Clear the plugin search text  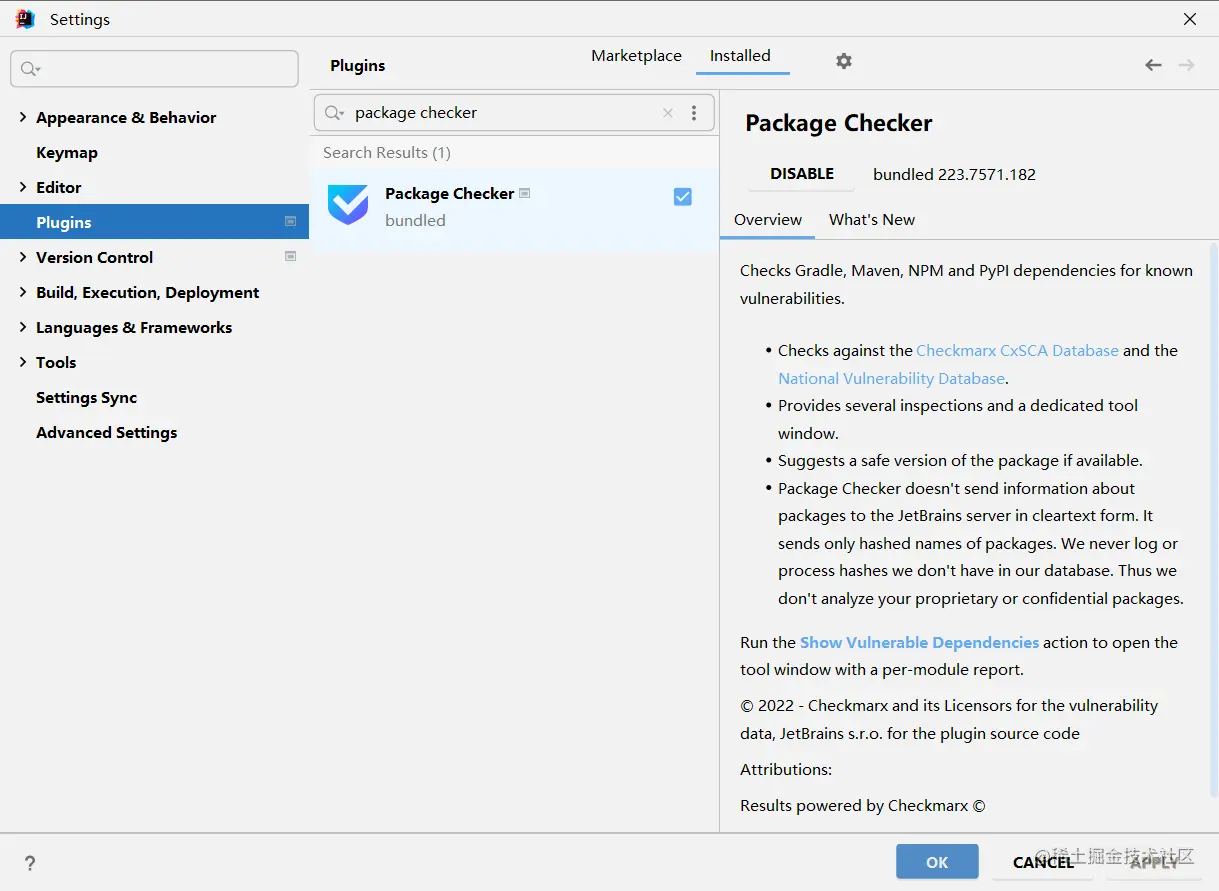pos(668,113)
